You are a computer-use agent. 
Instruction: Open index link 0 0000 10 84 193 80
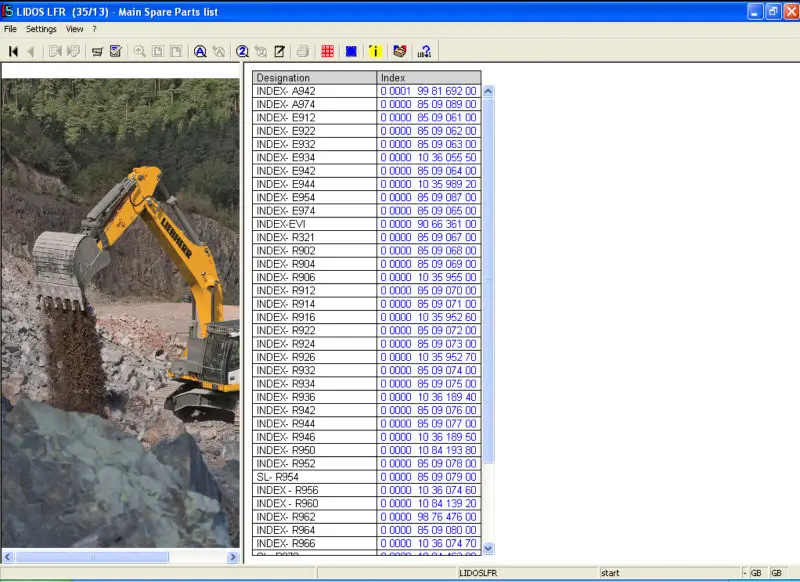428,450
